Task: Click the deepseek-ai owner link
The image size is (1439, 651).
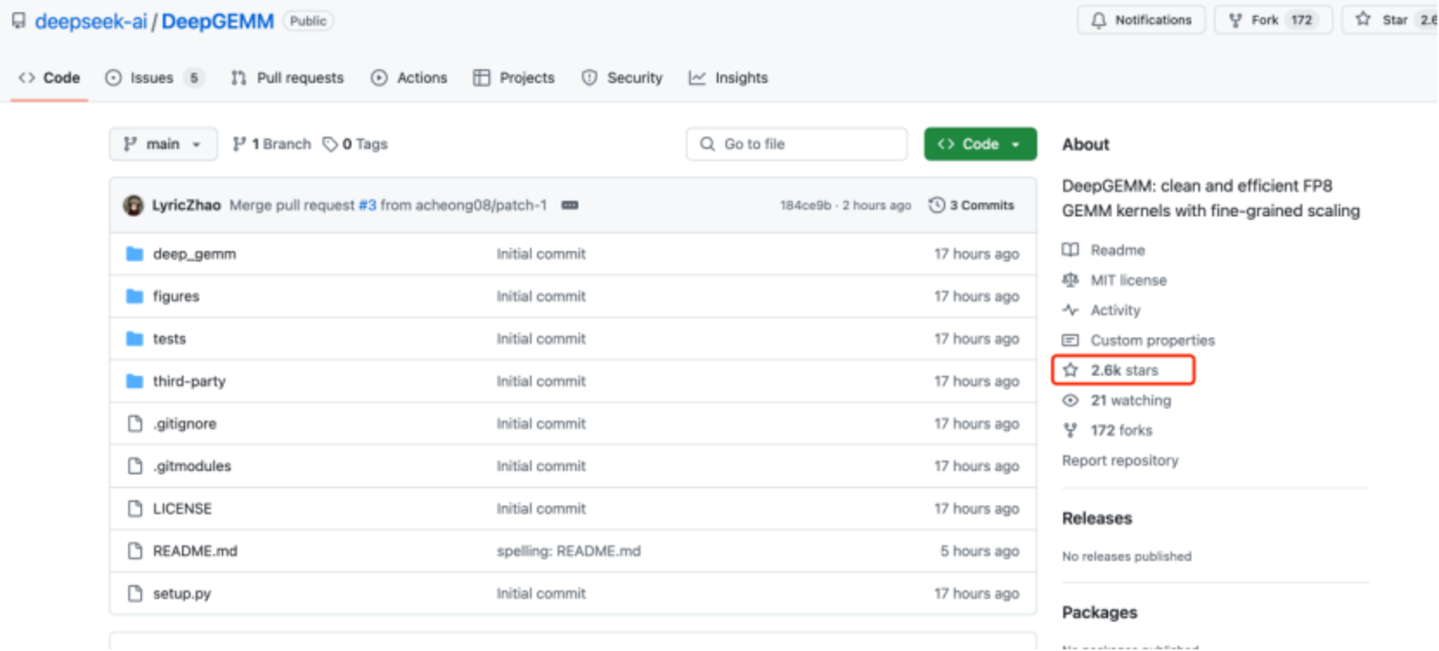Action: tap(90, 21)
